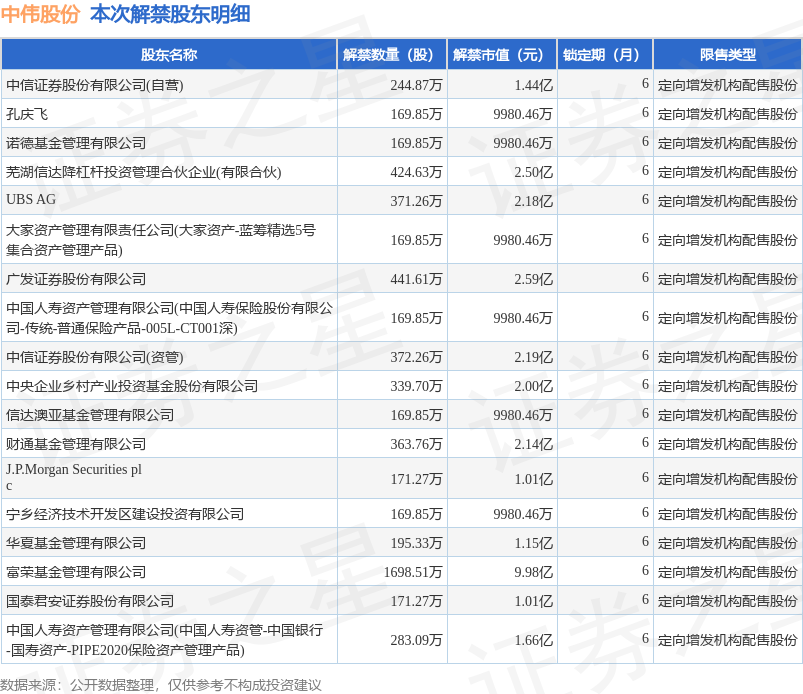This screenshot has width=803, height=694.
Task: Select the 解禁数量（股） column header
Action: click(392, 55)
